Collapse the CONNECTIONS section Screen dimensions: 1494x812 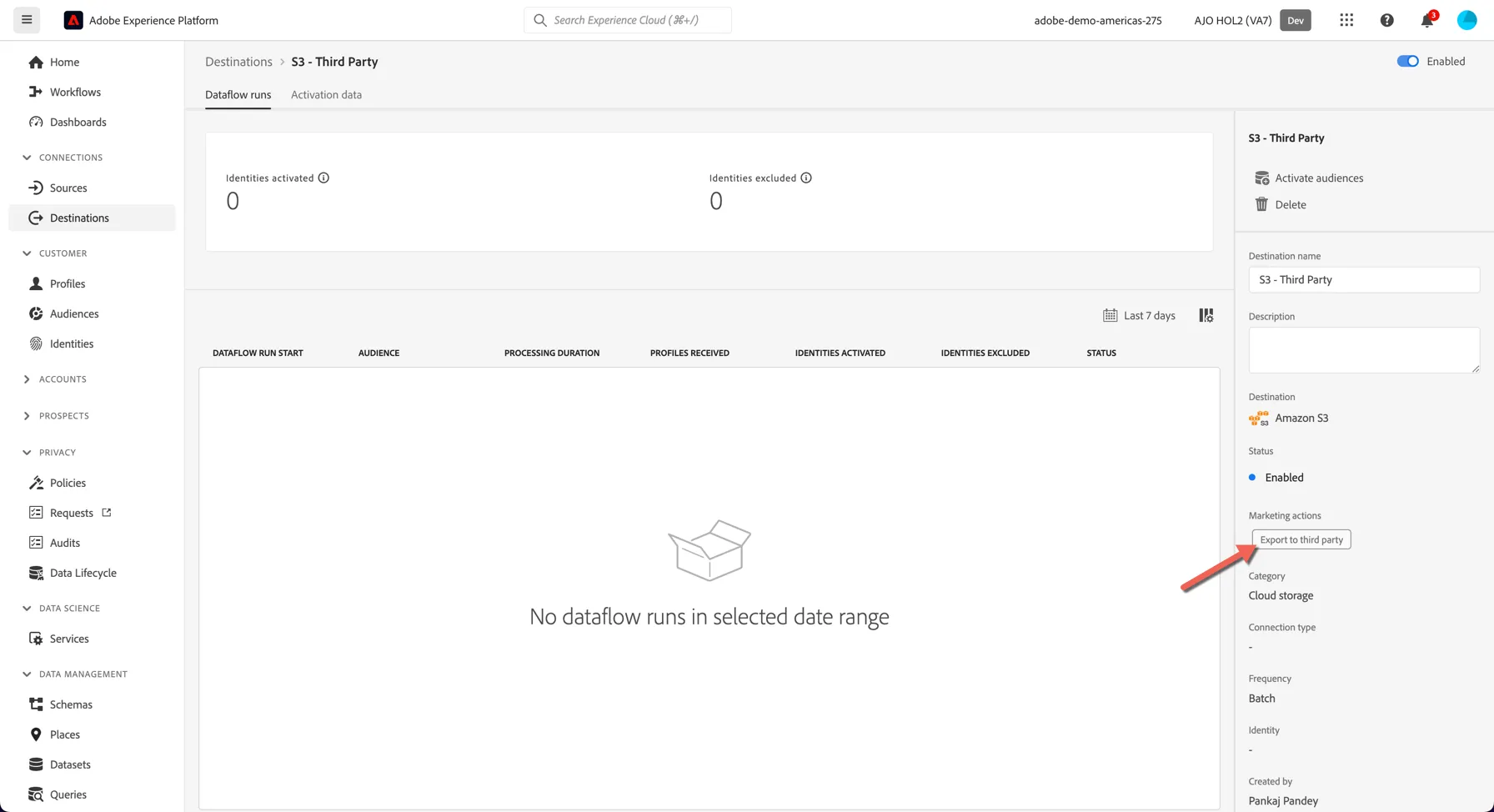63,158
